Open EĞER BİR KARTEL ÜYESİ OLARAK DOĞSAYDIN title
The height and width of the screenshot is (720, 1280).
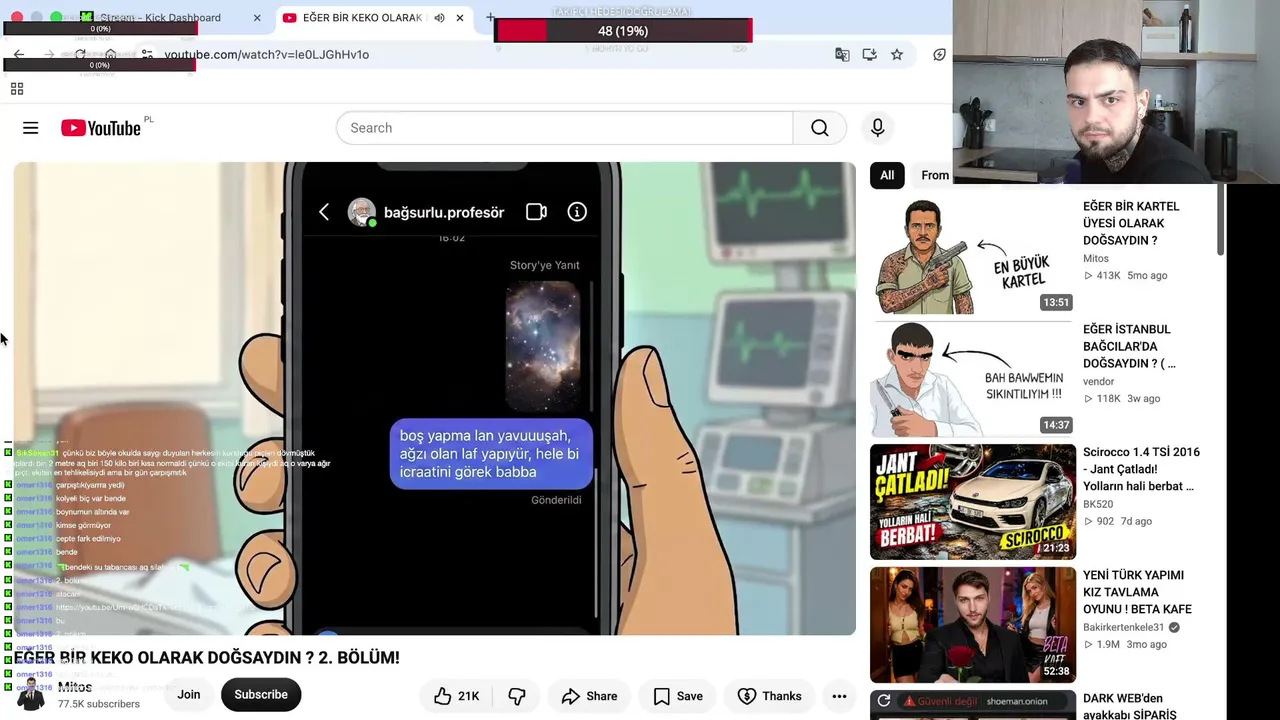1131,223
